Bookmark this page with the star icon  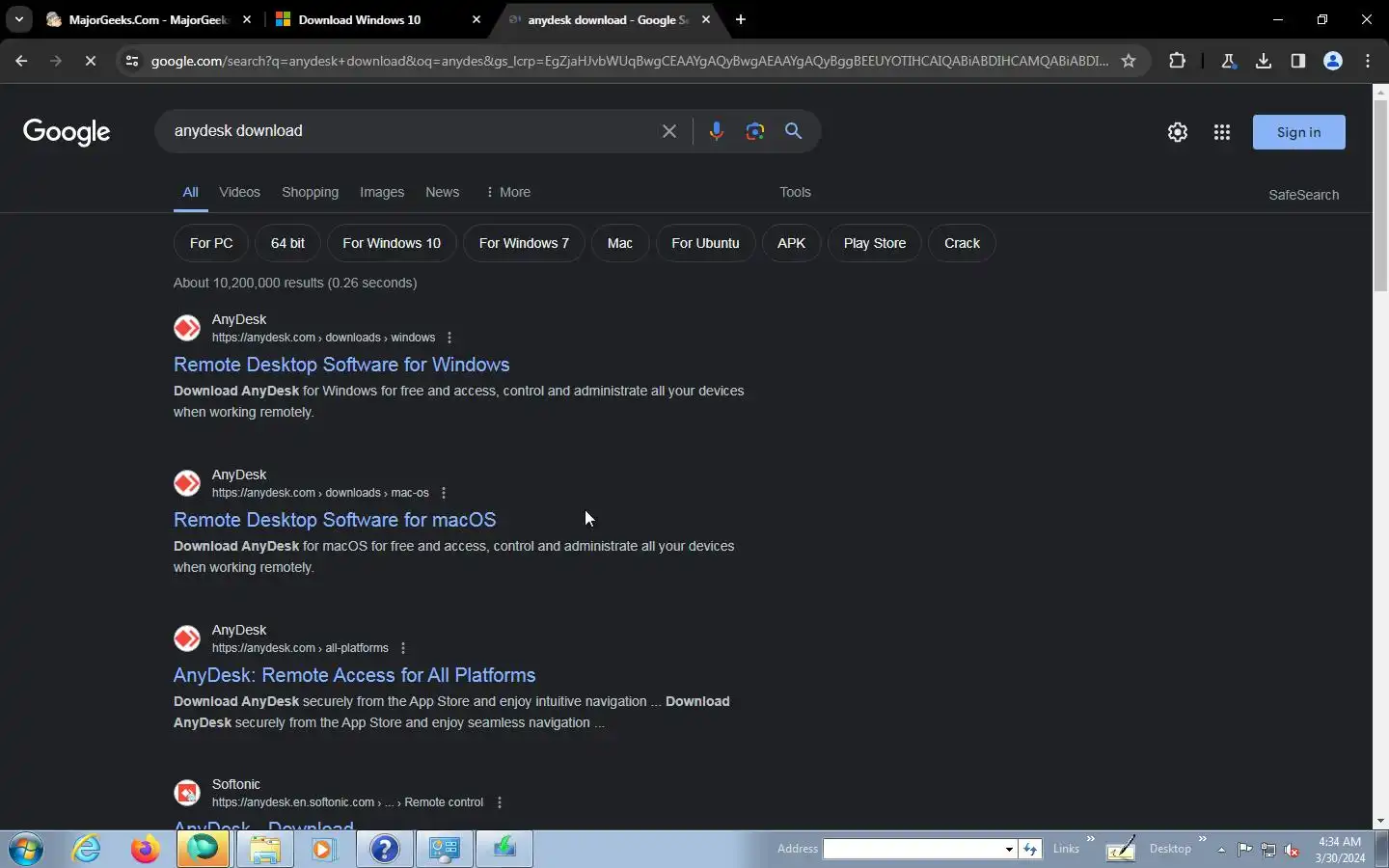1129,61
